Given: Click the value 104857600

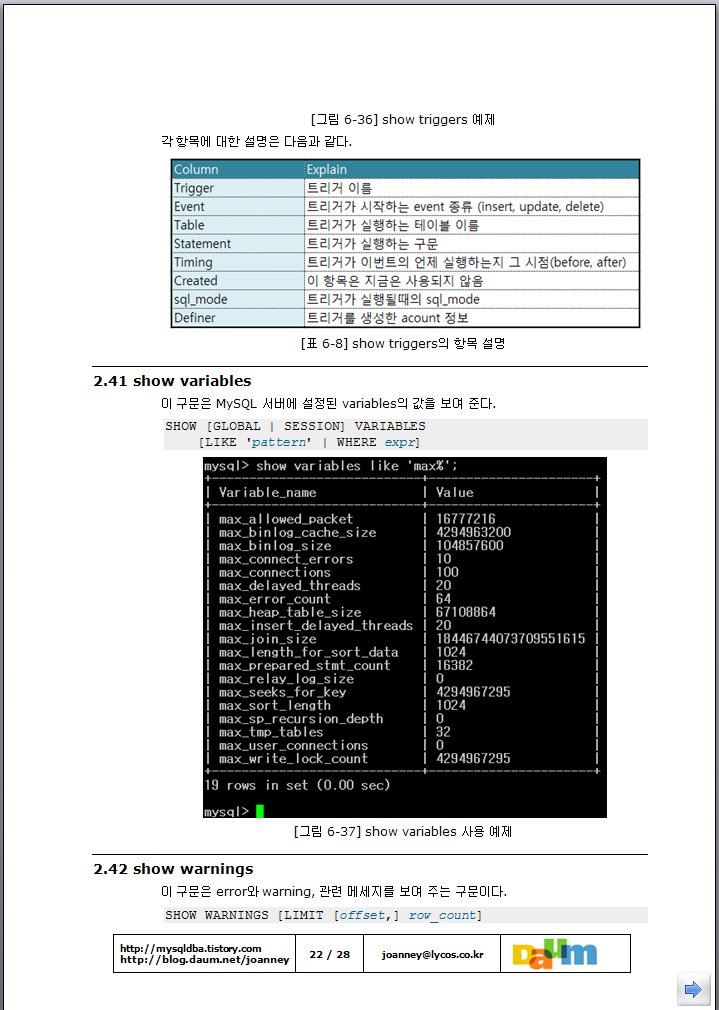Looking at the screenshot, I should coord(470,546).
